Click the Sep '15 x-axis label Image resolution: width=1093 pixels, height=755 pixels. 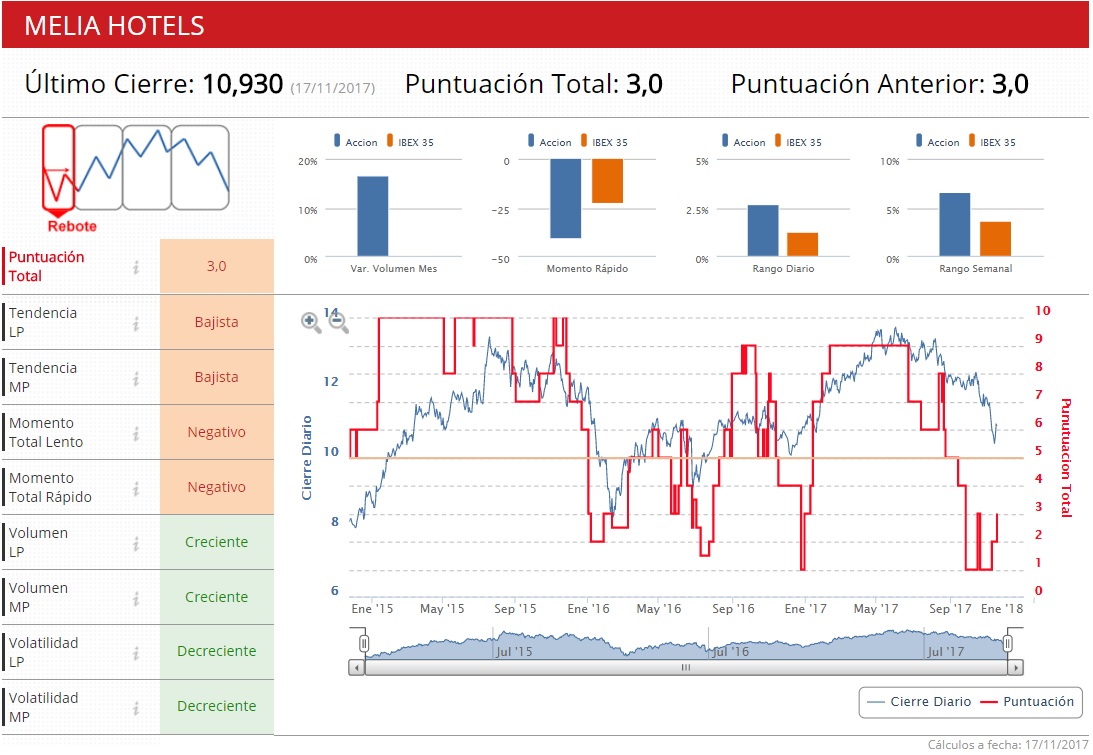tap(515, 609)
